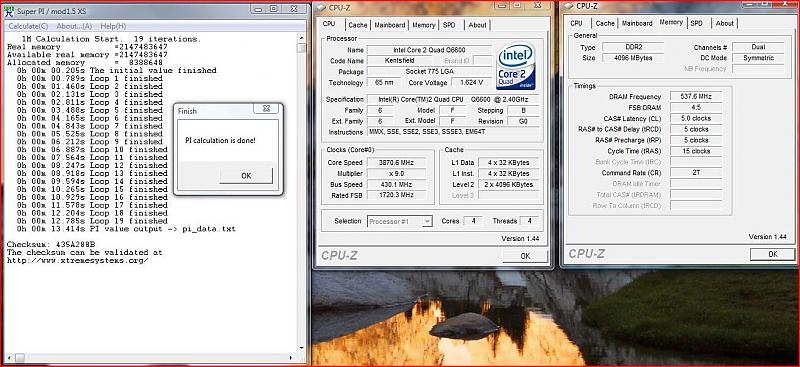The width and height of the screenshot is (800, 367).
Task: Switch to About tab in the middle CPU-Z window
Action: pyautogui.click(x=477, y=25)
